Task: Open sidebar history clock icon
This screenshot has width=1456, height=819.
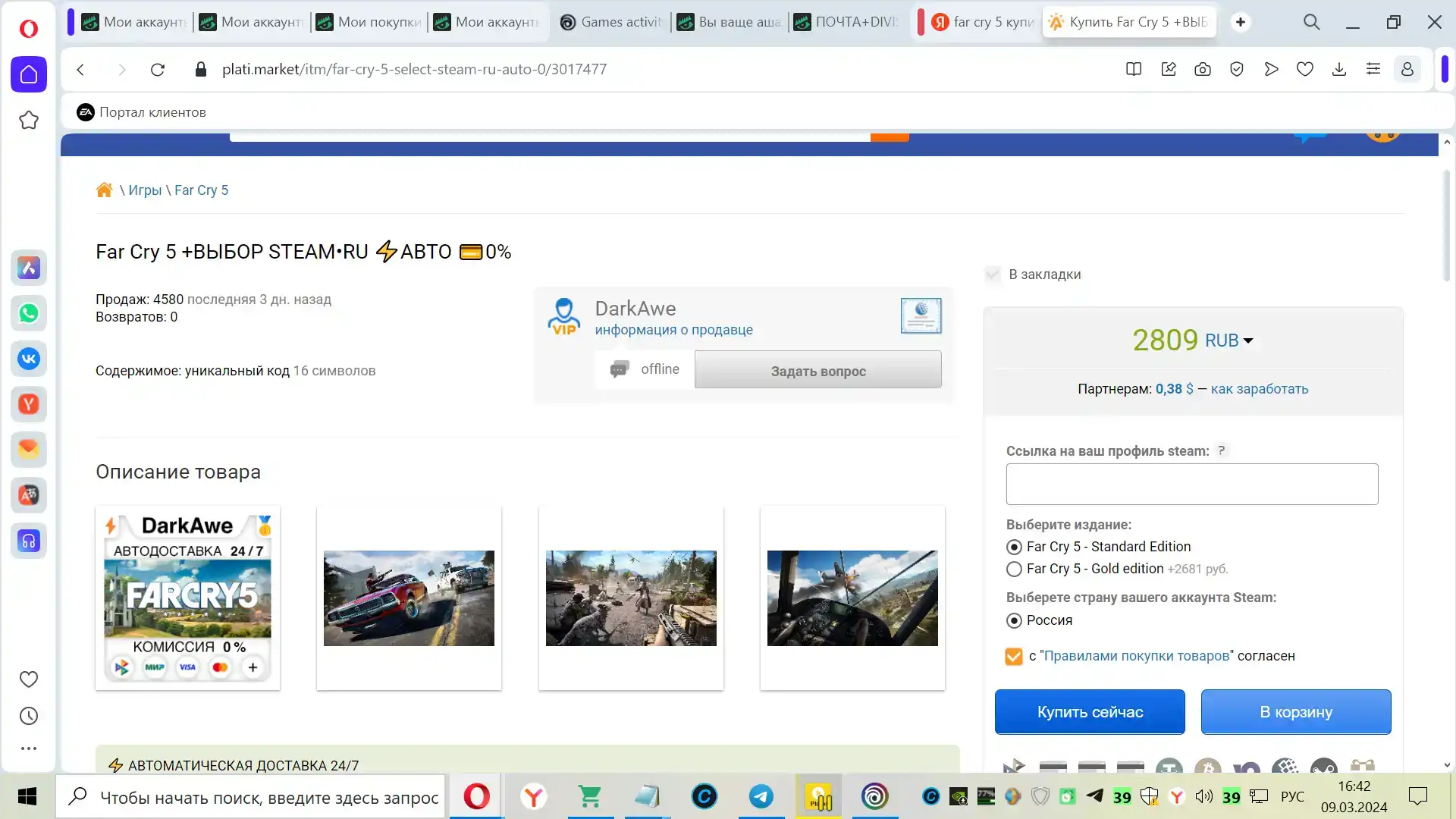Action: (29, 716)
